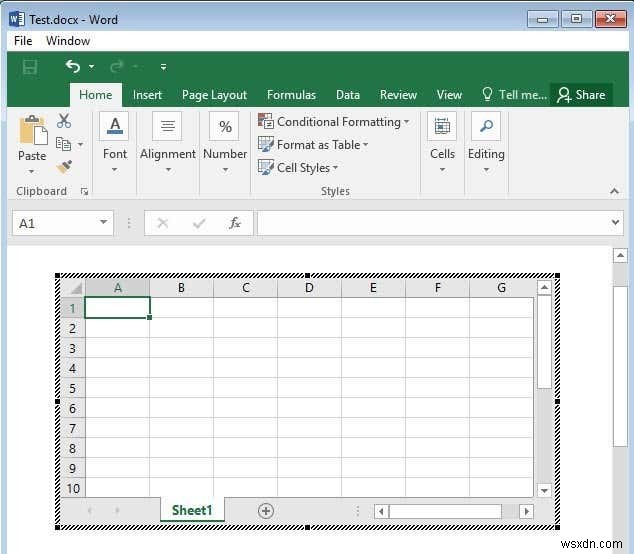The height and width of the screenshot is (554, 634).
Task: Open the Clipboard dialog launcher
Action: 84,191
